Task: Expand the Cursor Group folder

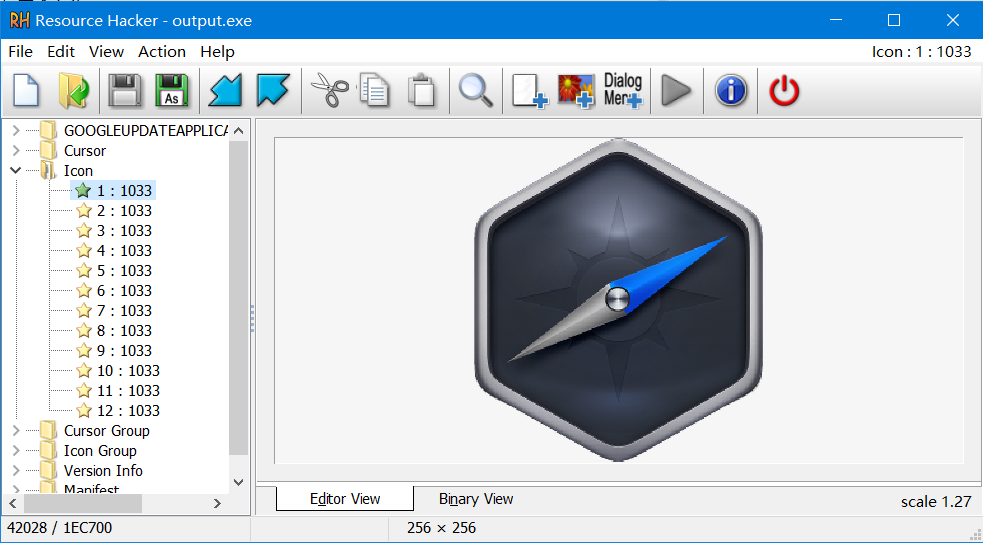Action: [16, 431]
